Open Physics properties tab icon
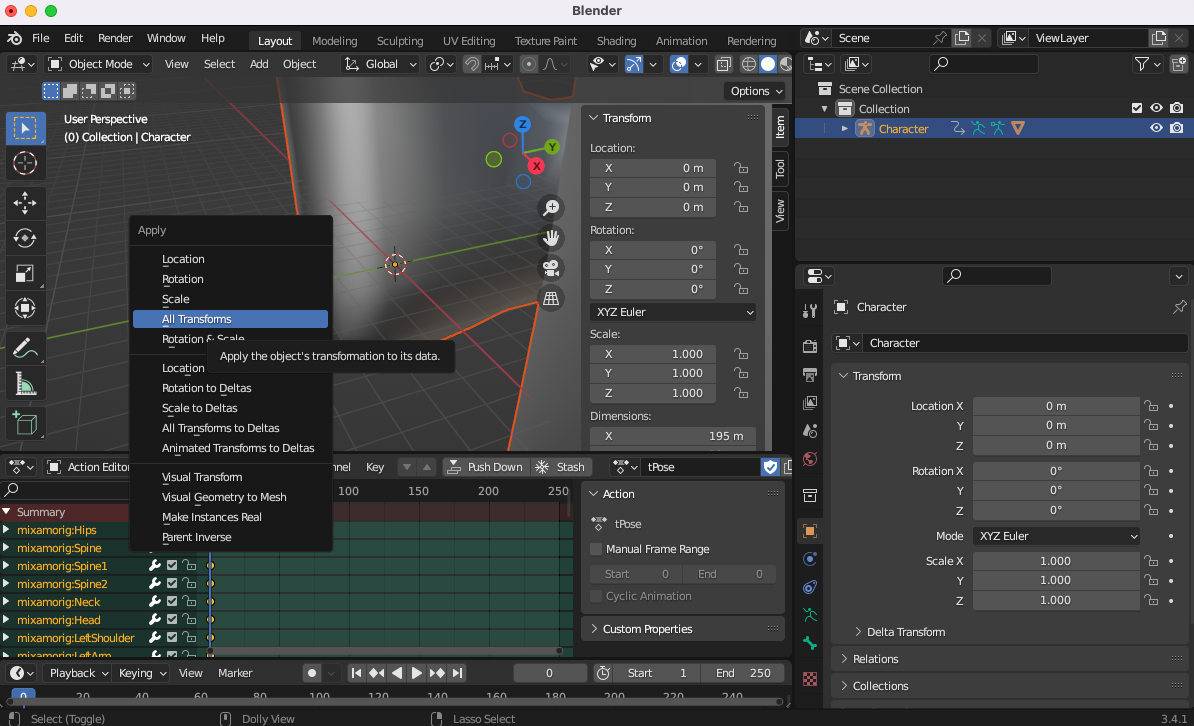Viewport: 1194px width, 726px height. coord(810,559)
